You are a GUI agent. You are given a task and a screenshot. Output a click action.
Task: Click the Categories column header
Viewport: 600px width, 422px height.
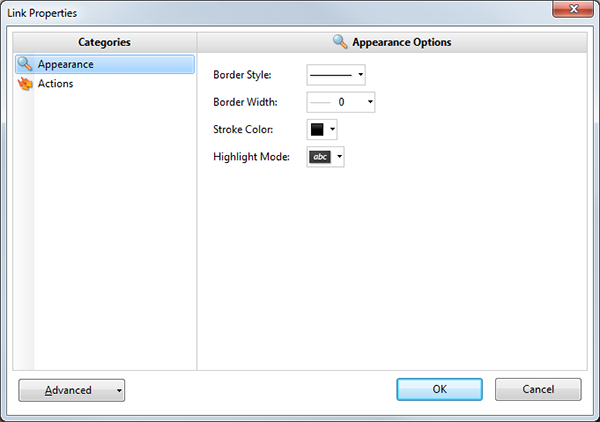click(105, 42)
